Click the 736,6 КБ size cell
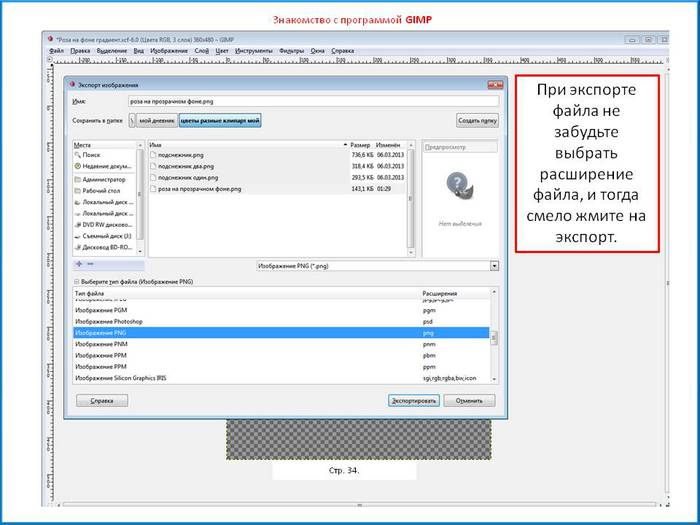The height and width of the screenshot is (525, 700). coord(362,155)
